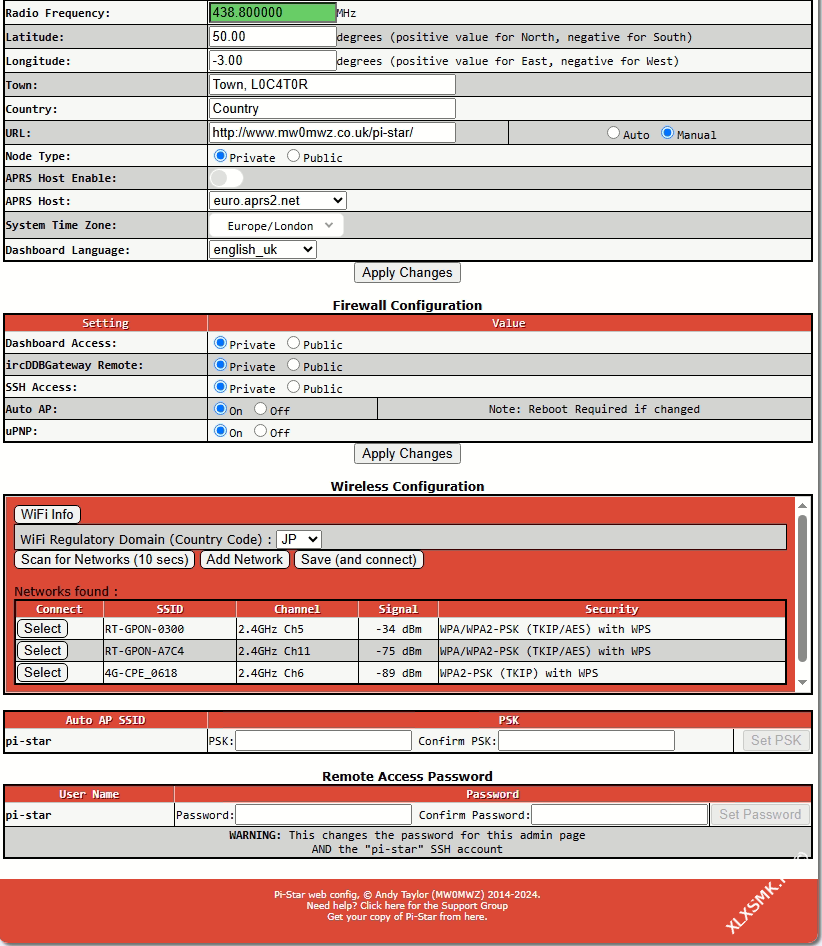Choose Manual for the URL setting
822x946 pixels.
(667, 133)
